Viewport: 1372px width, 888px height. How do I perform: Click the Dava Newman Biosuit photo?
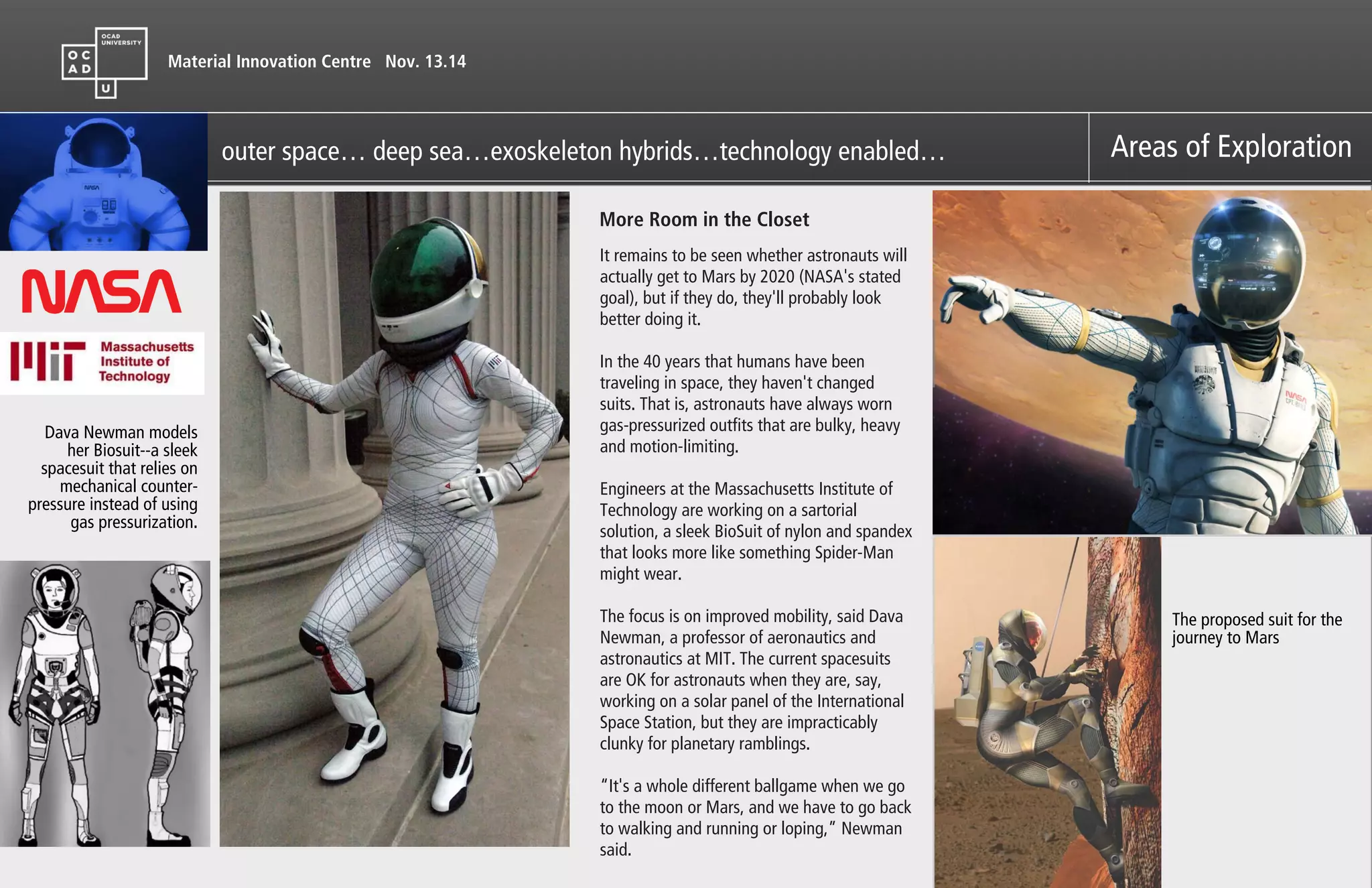pyautogui.click(x=394, y=519)
